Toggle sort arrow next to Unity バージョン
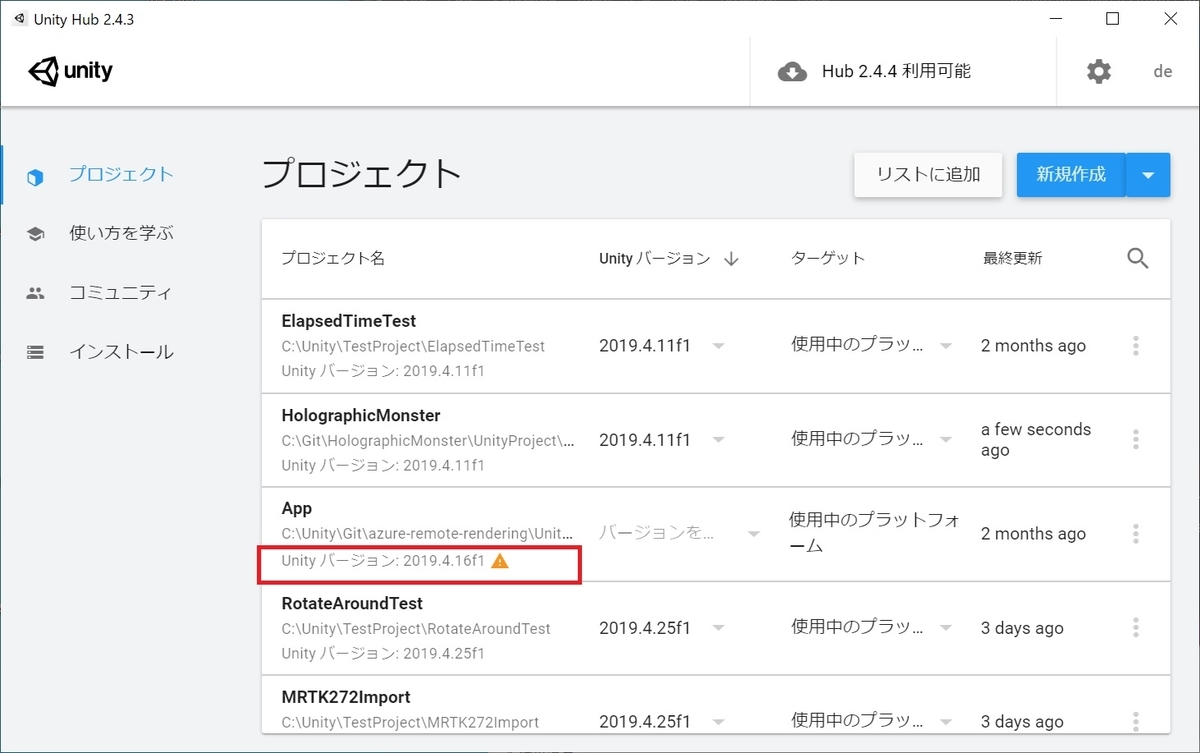The width and height of the screenshot is (1200, 753). [x=731, y=259]
